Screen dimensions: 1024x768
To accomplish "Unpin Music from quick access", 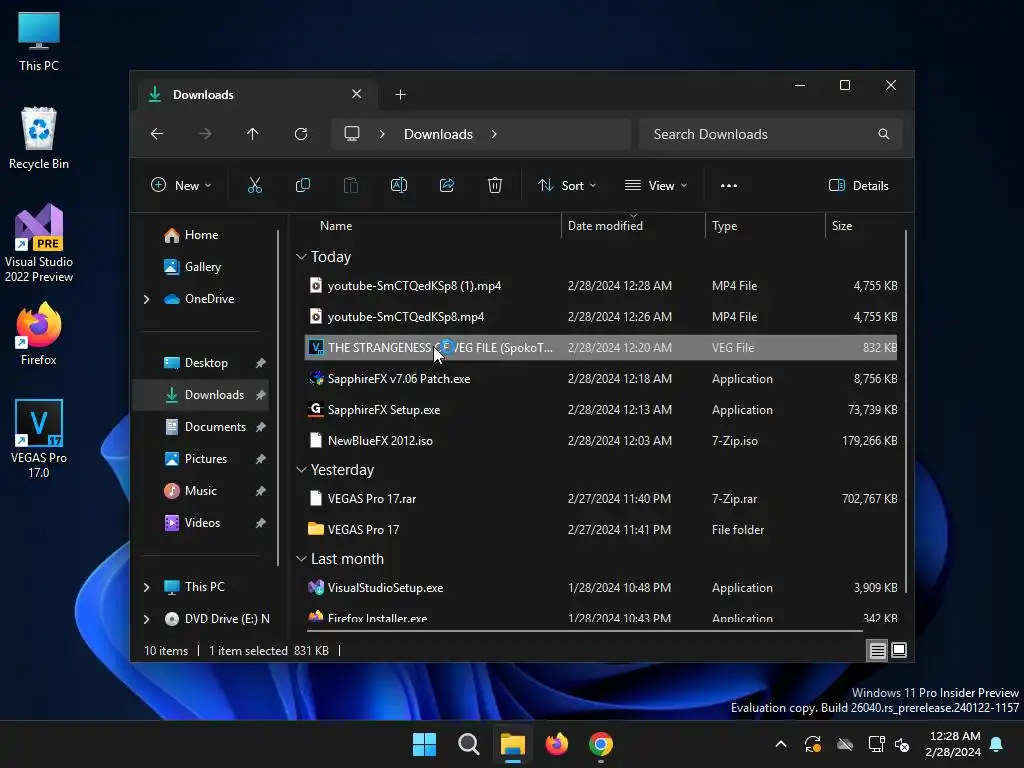I will pyautogui.click(x=261, y=491).
